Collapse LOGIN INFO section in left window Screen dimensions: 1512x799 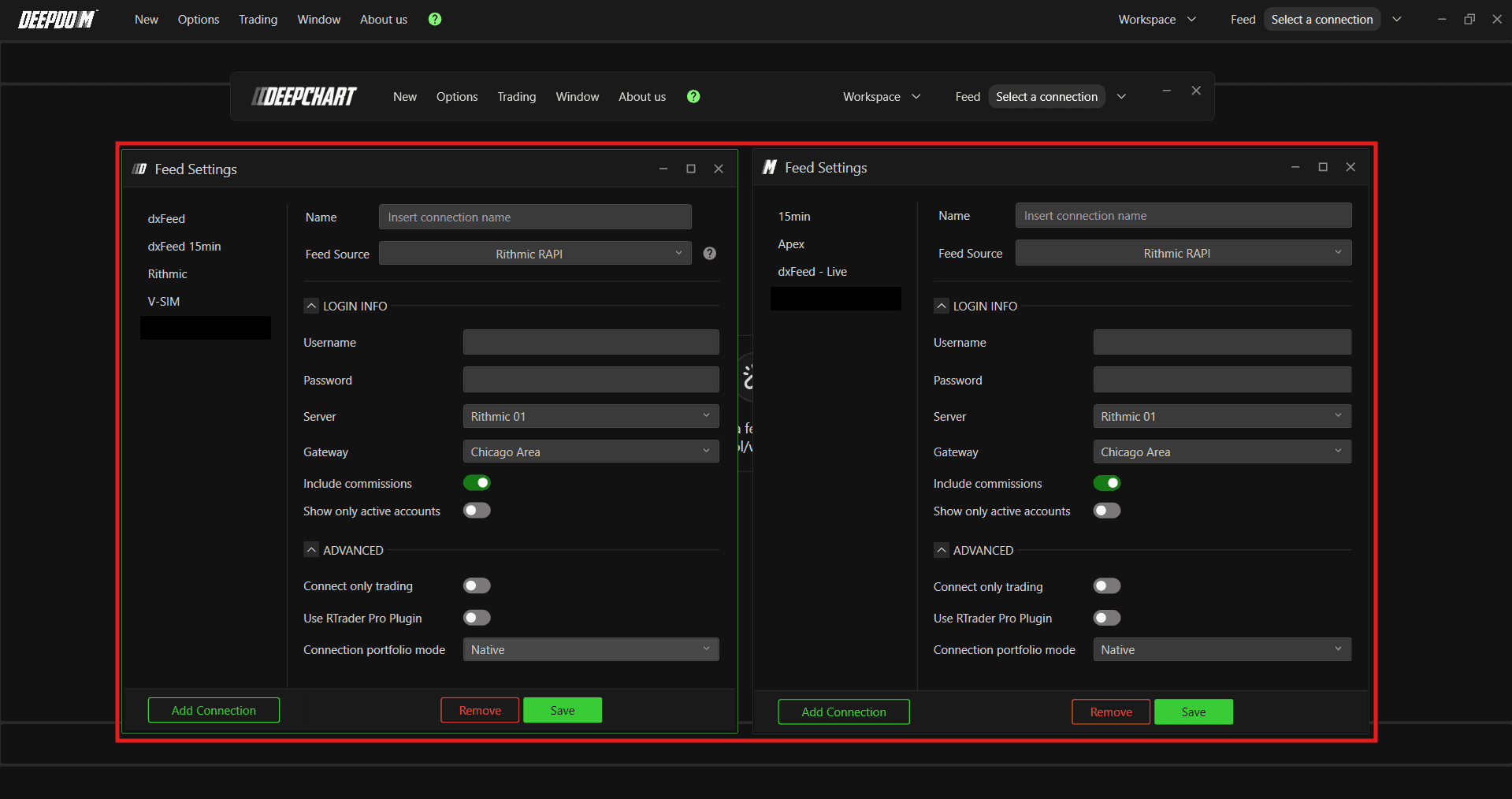[311, 306]
